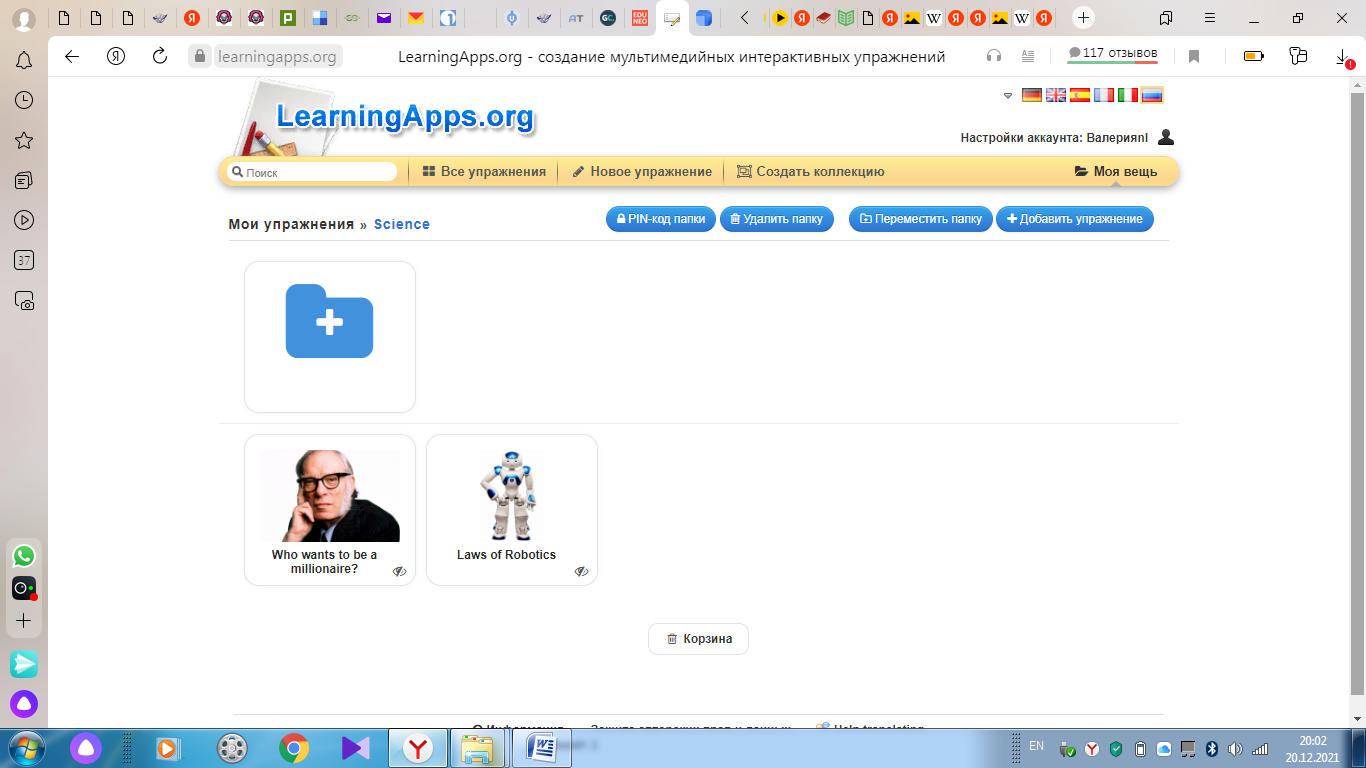The width and height of the screenshot is (1366, 768).
Task: Open the Все упражнения menu item
Action: click(484, 171)
